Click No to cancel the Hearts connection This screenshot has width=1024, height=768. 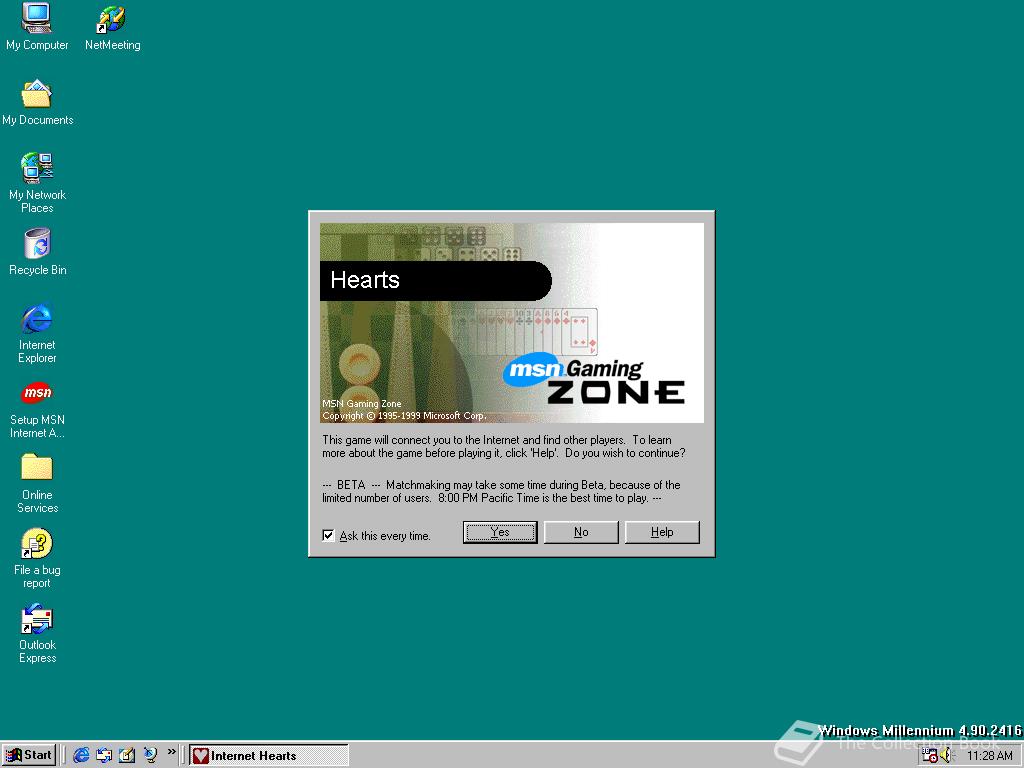[x=581, y=532]
